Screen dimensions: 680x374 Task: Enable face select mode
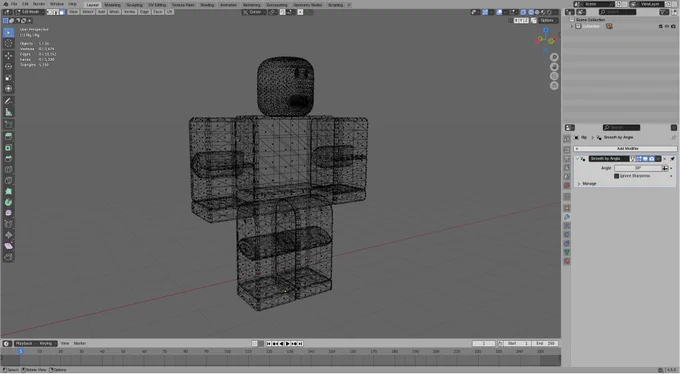click(x=62, y=12)
